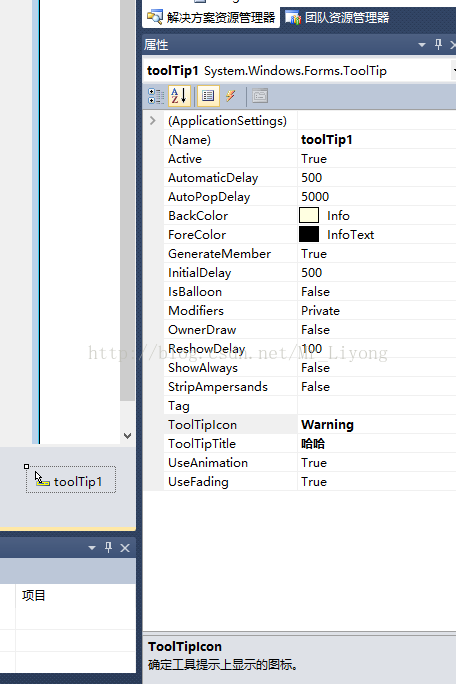
Task: Select the BackColor property name
Action: coord(198,215)
